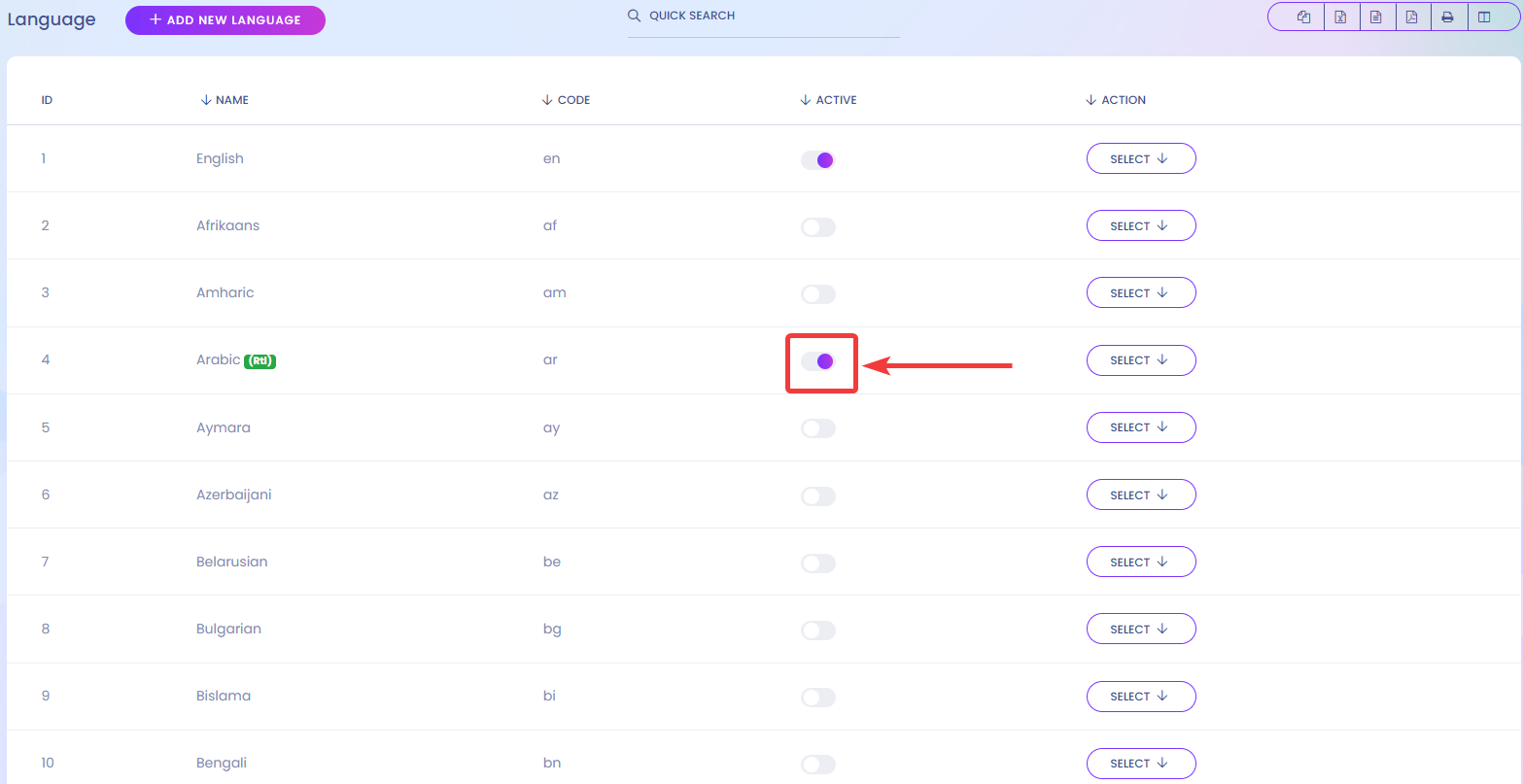Click the Language page title

52,19
